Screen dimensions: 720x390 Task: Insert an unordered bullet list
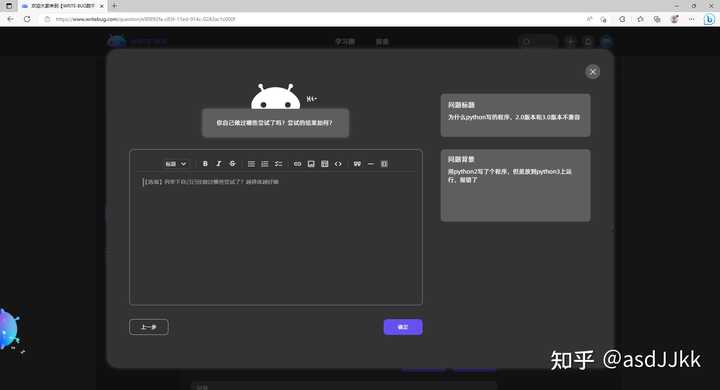point(251,164)
